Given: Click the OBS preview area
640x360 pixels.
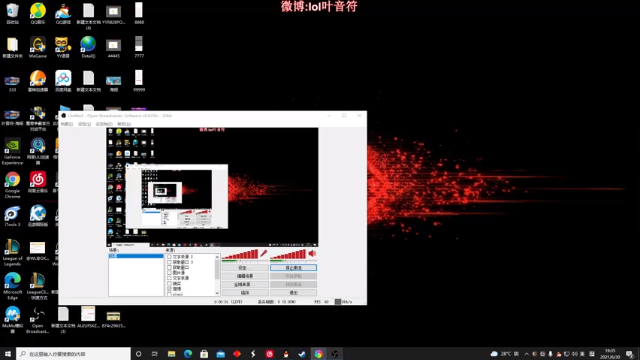Looking at the screenshot, I should point(212,187).
